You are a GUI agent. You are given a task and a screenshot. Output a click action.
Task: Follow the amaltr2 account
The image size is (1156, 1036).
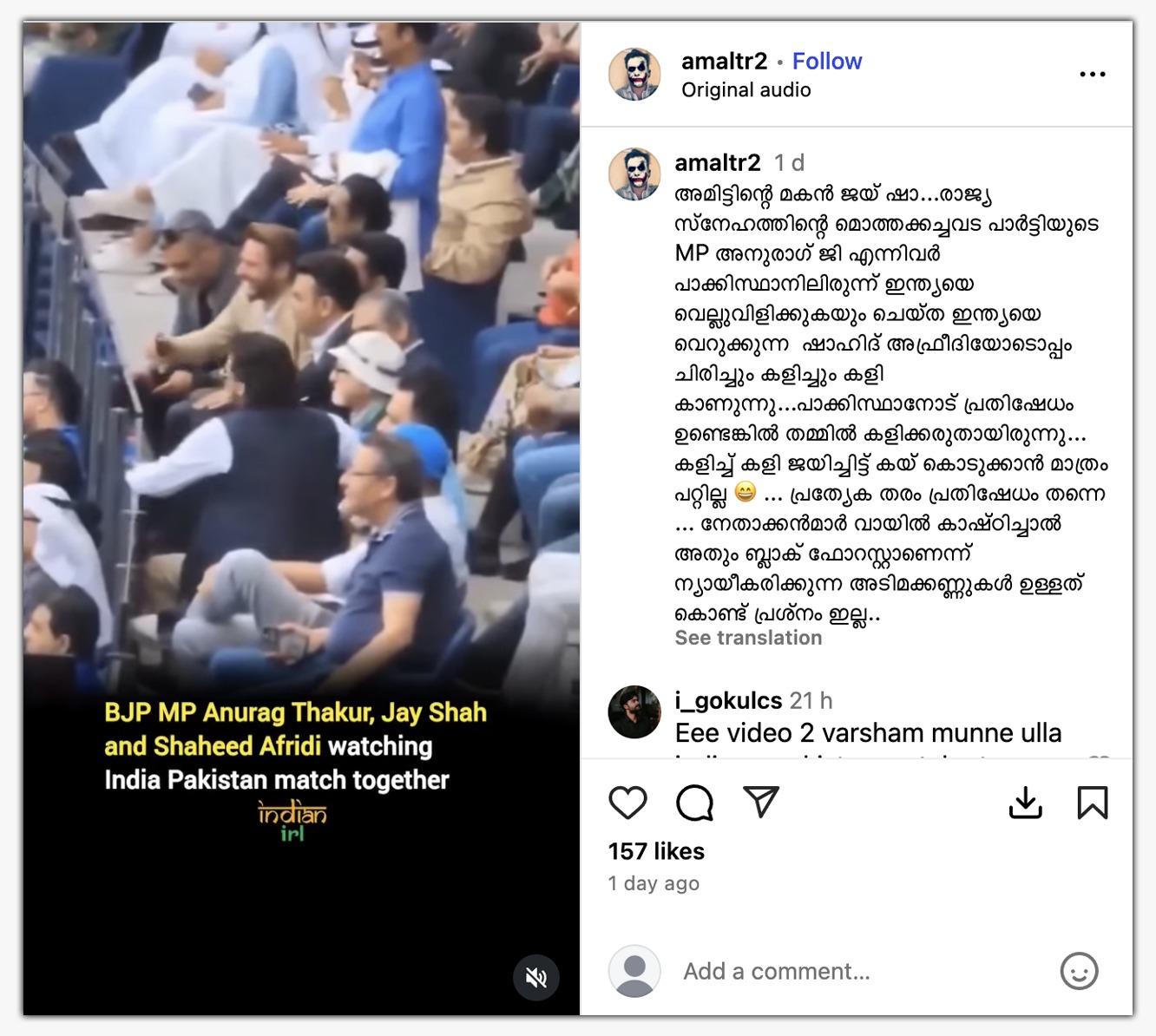pyautogui.click(x=827, y=62)
